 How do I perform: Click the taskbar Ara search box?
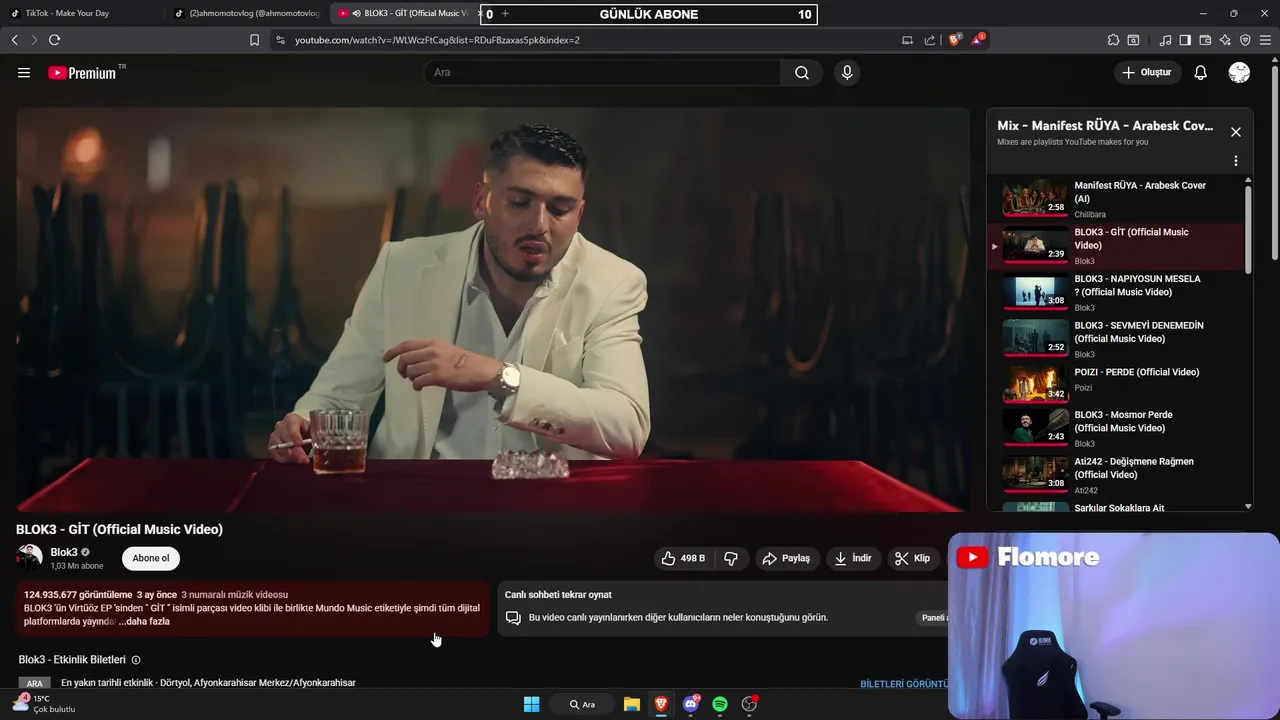pos(583,704)
